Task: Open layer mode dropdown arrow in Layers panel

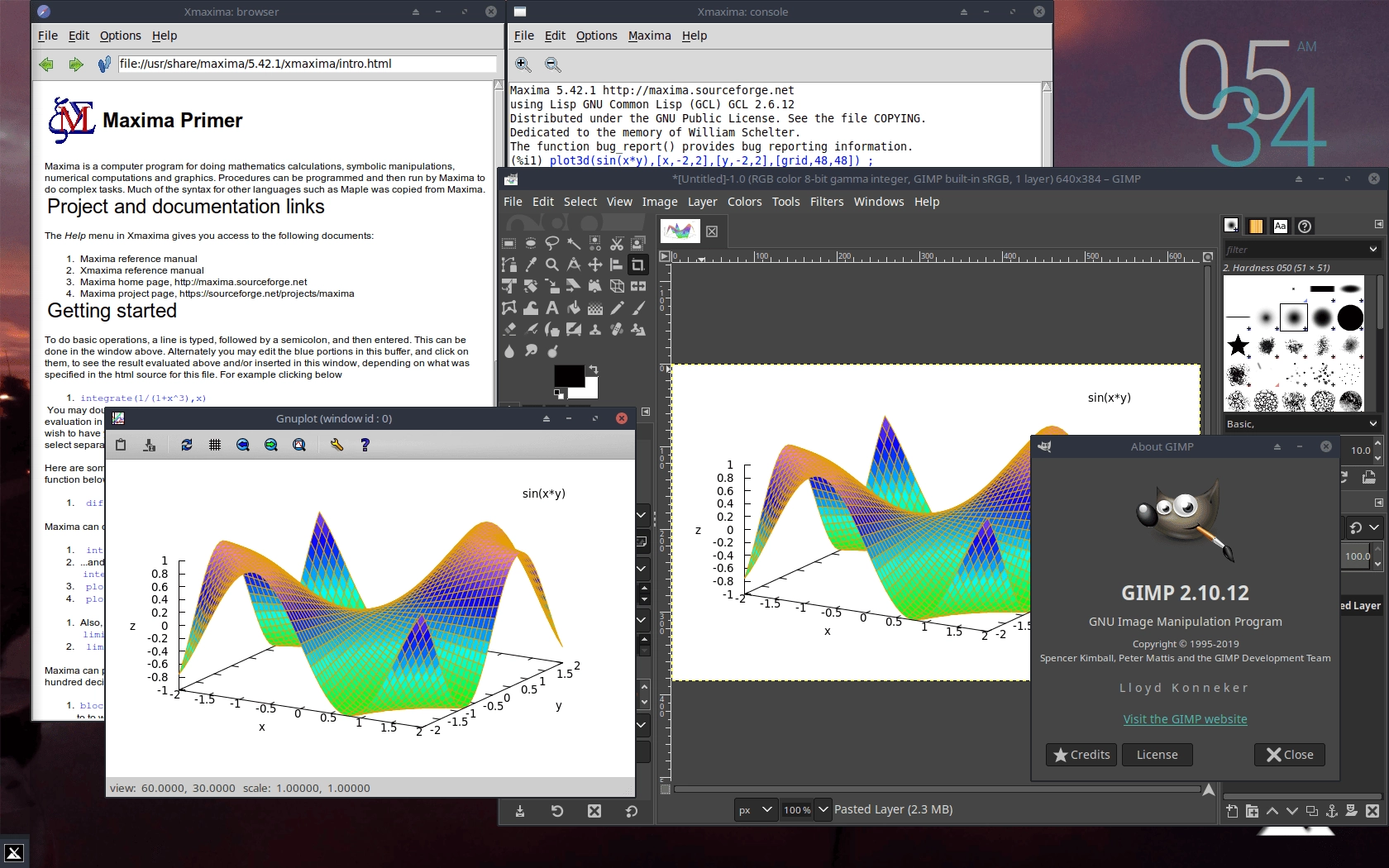Action: point(1374,527)
